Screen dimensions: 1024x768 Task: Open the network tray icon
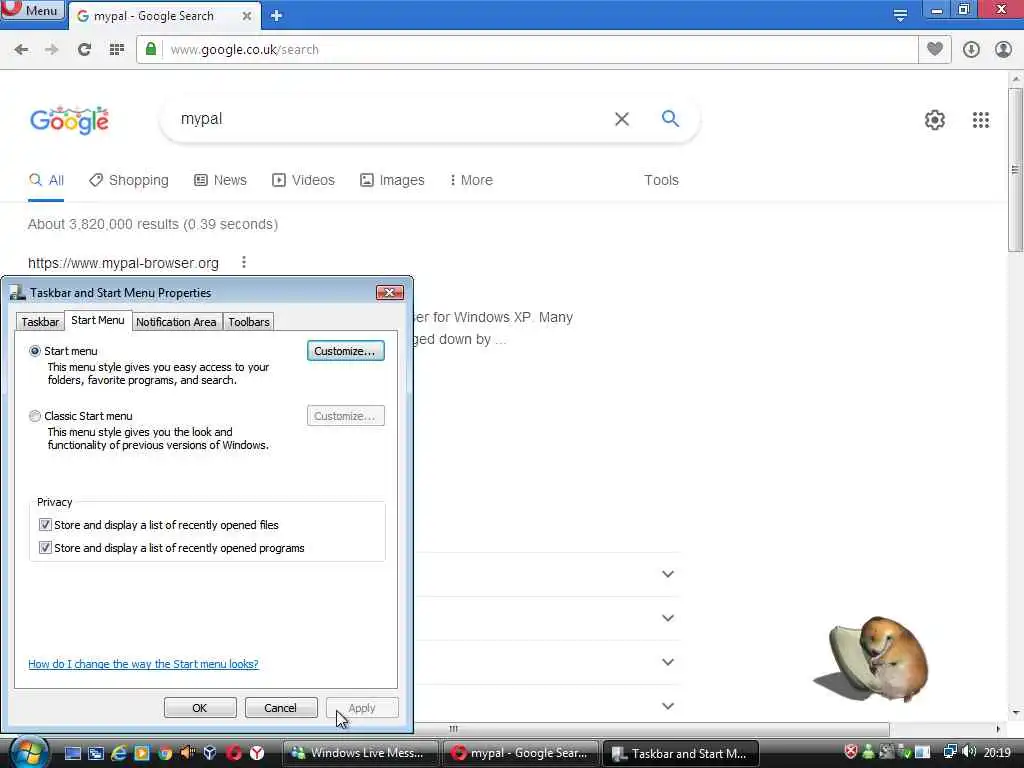[x=950, y=752]
